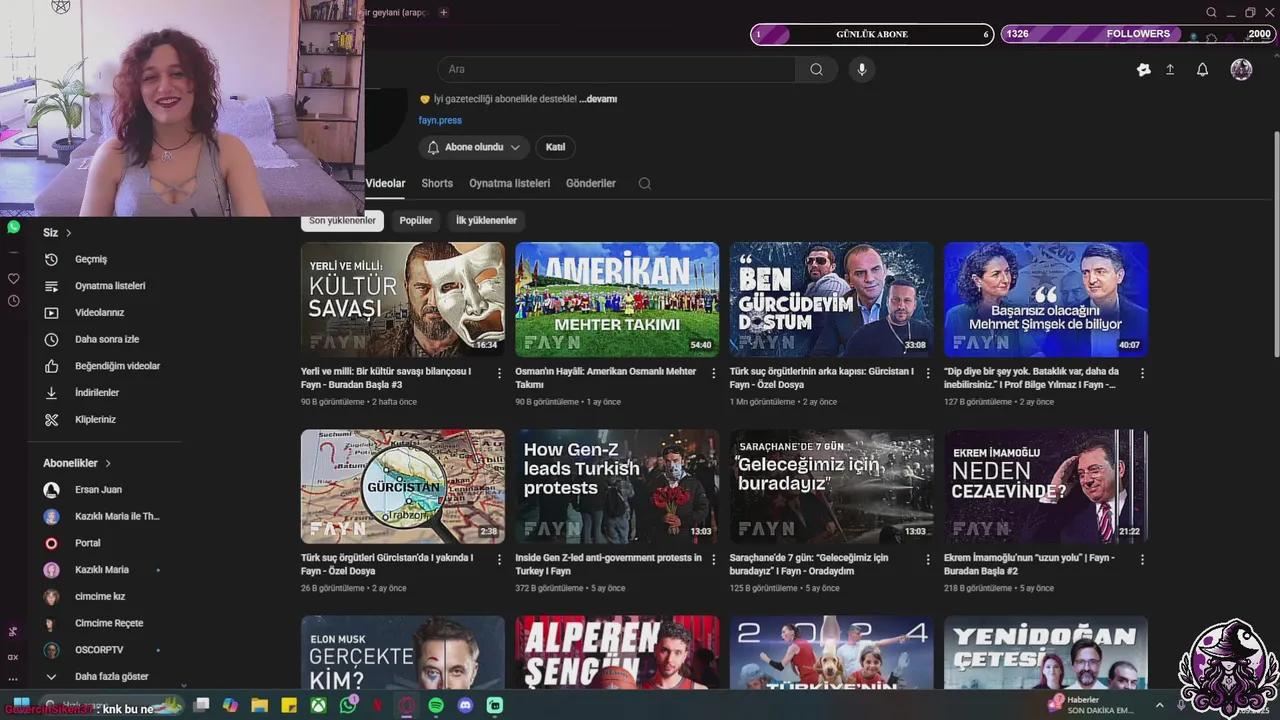
Task: Open OSCORPTV subscription channel
Action: tap(99, 650)
